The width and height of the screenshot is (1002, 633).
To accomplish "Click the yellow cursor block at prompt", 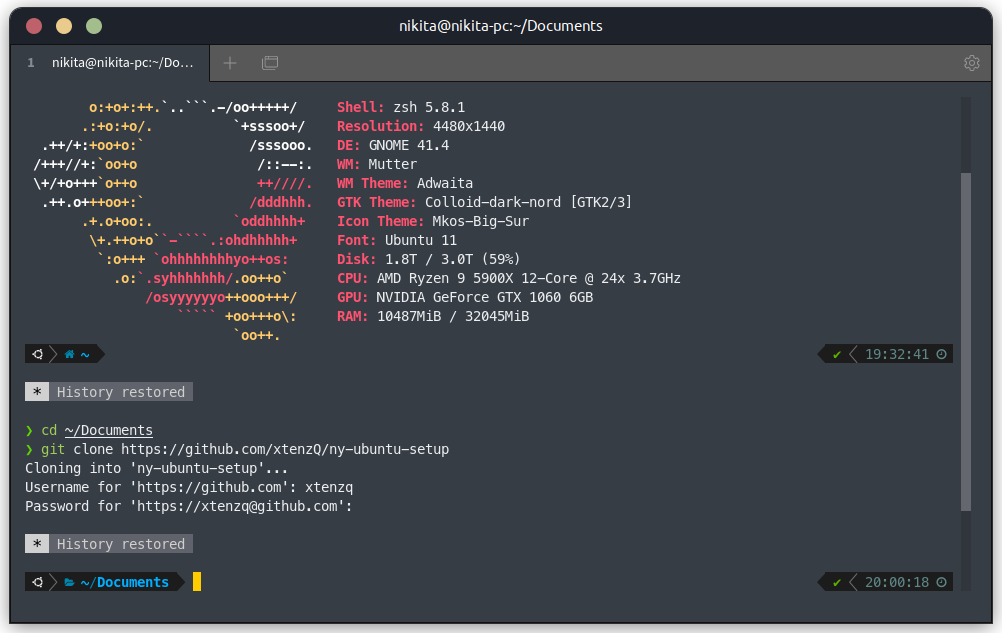I will click(197, 582).
